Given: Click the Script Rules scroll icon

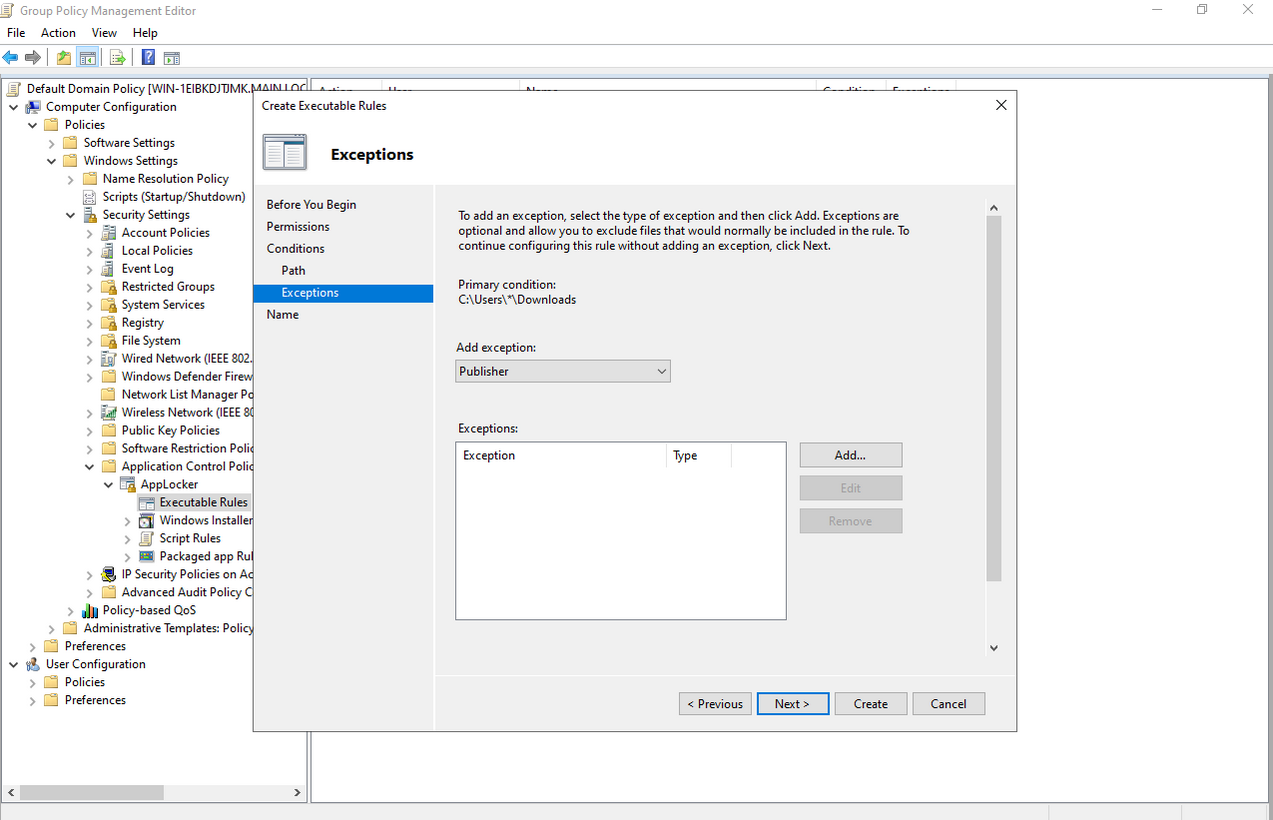Looking at the screenshot, I should pyautogui.click(x=147, y=538).
